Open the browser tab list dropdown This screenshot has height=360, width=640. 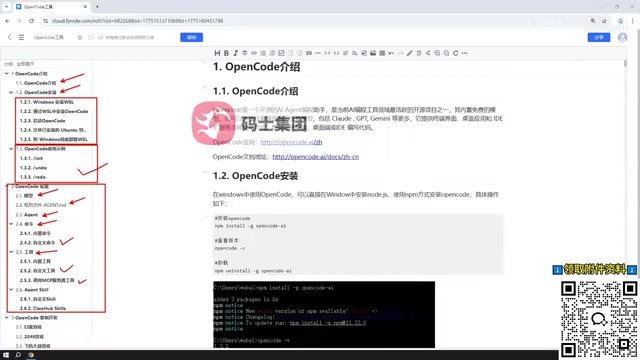coord(6,7)
